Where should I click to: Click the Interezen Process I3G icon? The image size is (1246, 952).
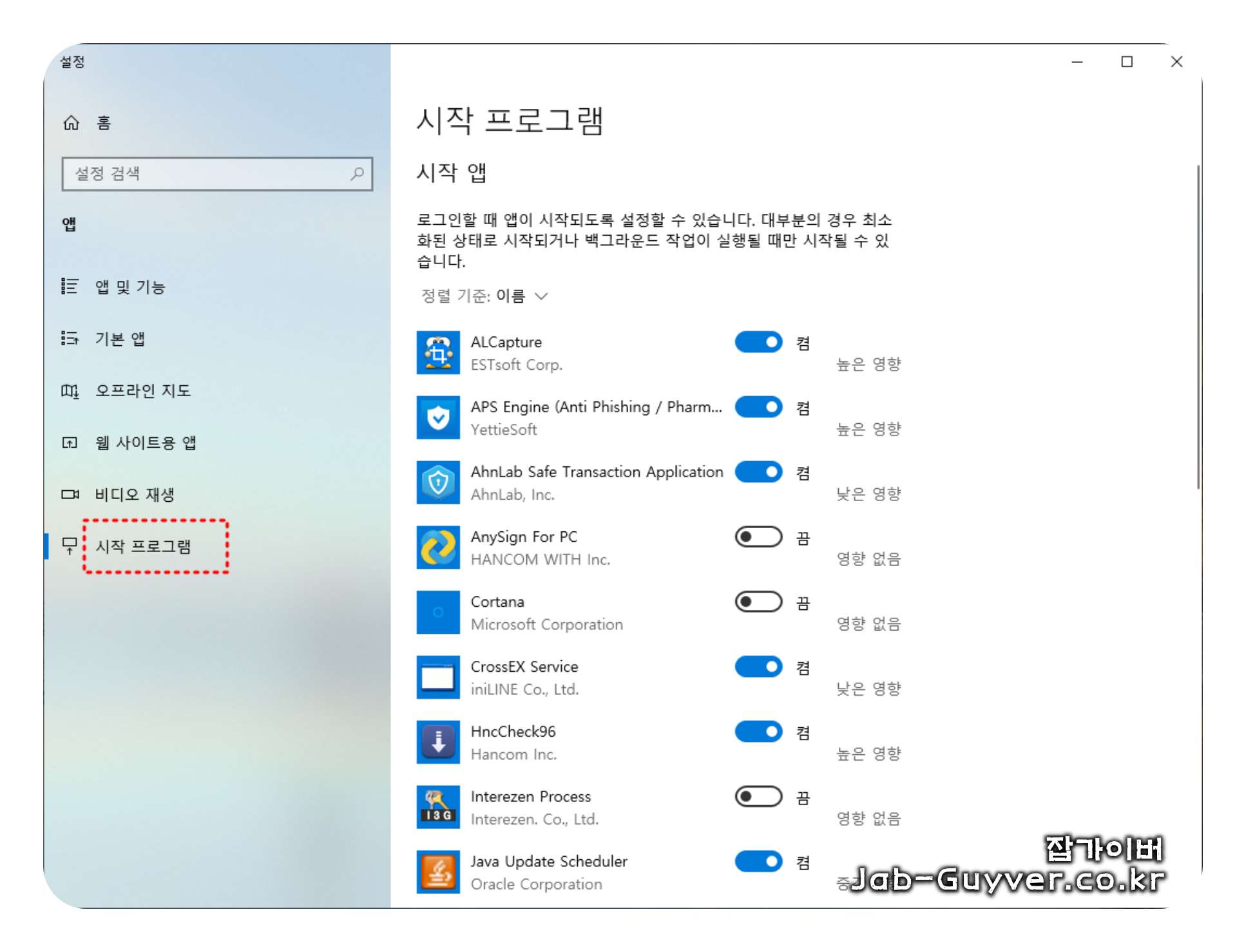pyautogui.click(x=438, y=806)
